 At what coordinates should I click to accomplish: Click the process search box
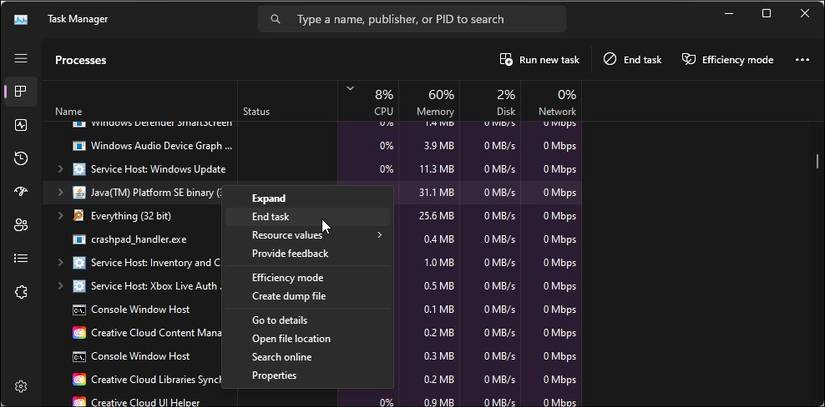coord(411,19)
